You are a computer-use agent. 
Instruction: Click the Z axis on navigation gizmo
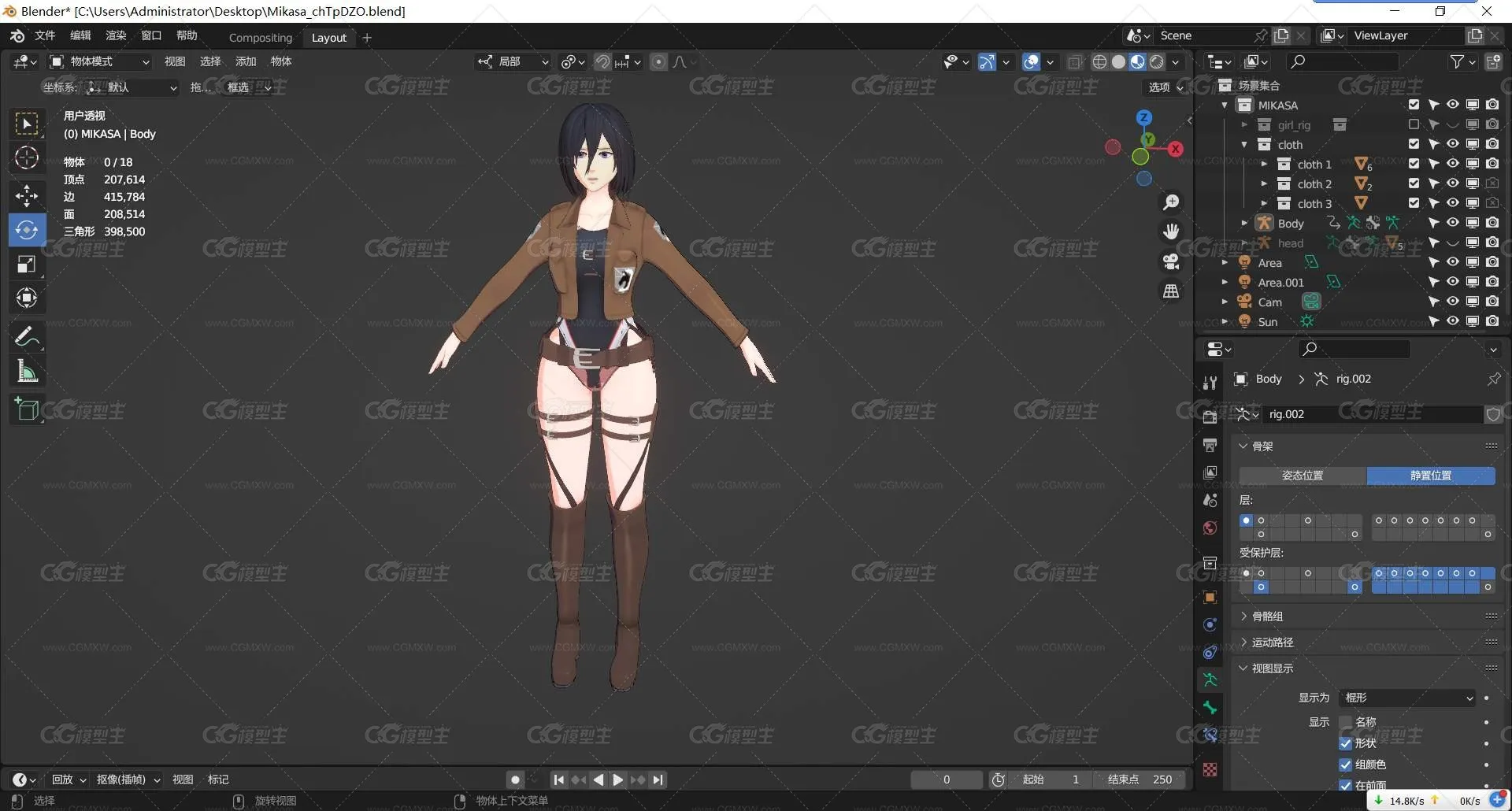tap(1144, 118)
